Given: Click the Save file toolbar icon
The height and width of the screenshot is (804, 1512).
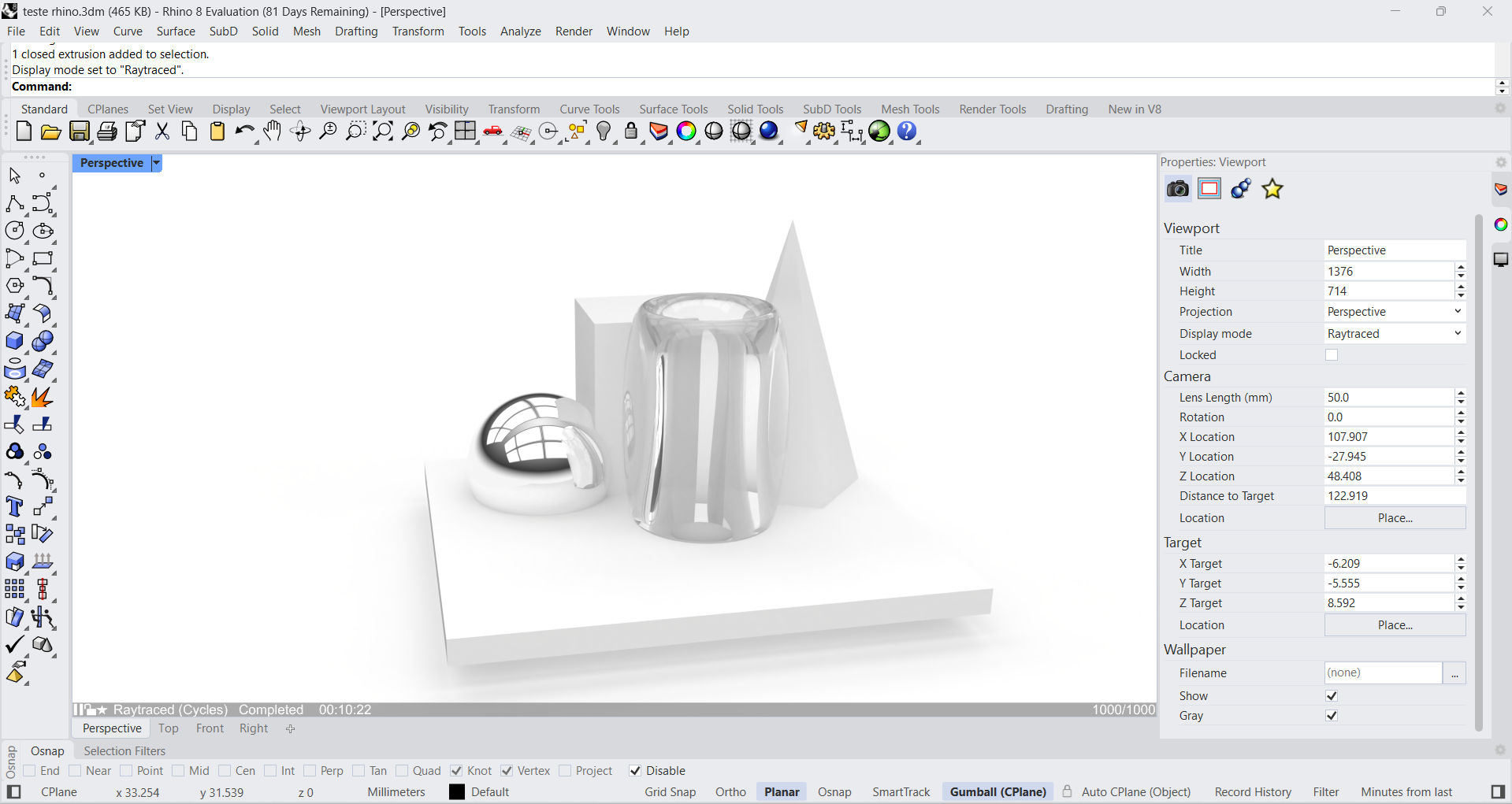Looking at the screenshot, I should pos(80,132).
